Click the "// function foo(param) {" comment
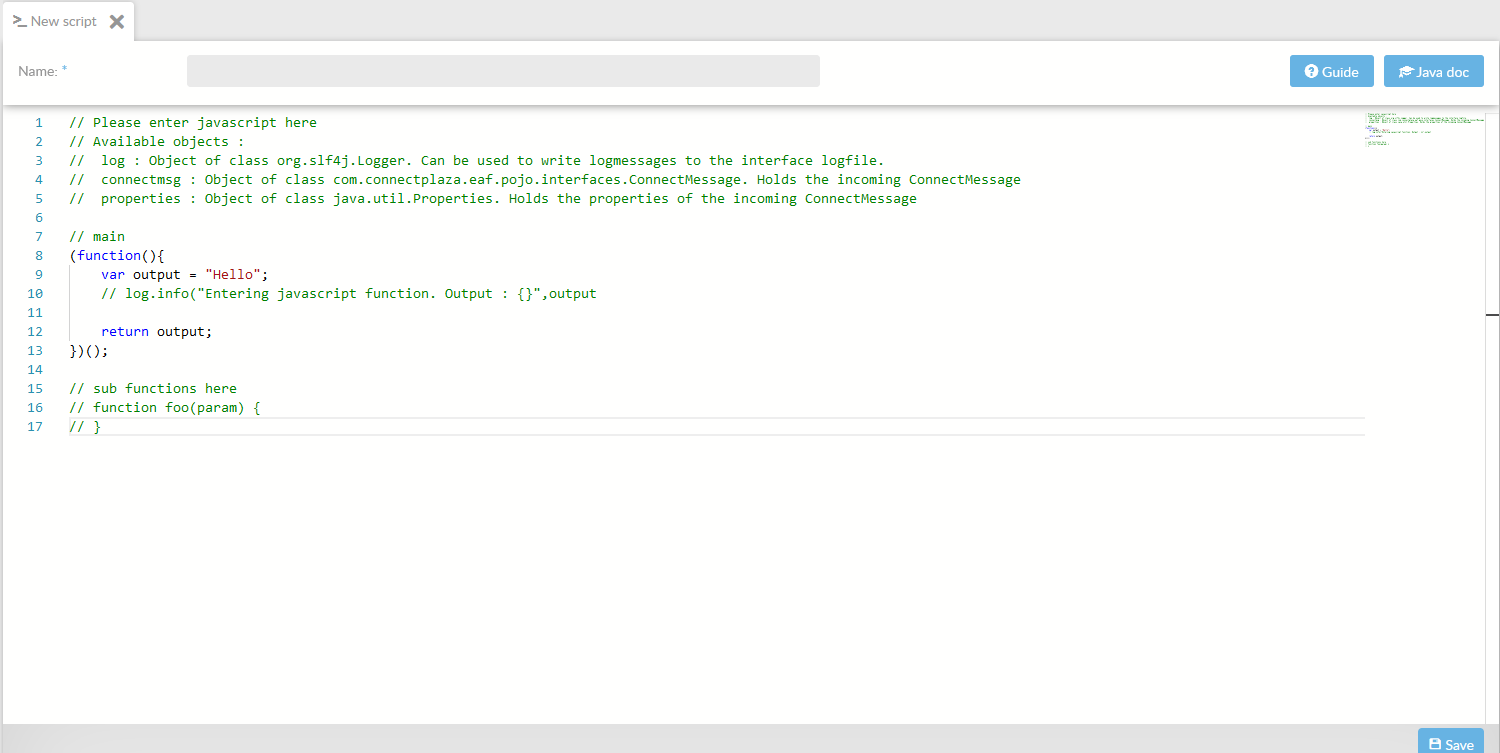This screenshot has width=1500, height=753. 165,407
